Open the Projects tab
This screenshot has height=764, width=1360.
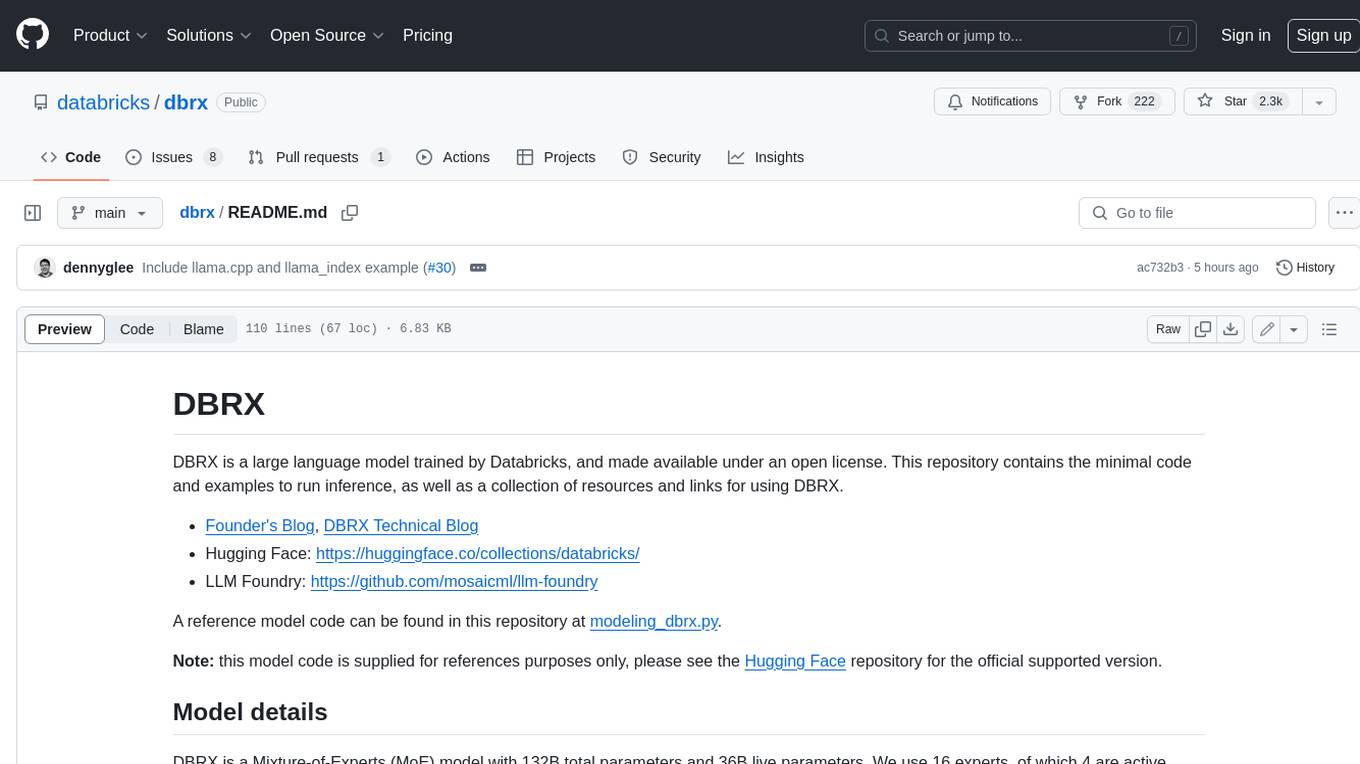coord(556,157)
